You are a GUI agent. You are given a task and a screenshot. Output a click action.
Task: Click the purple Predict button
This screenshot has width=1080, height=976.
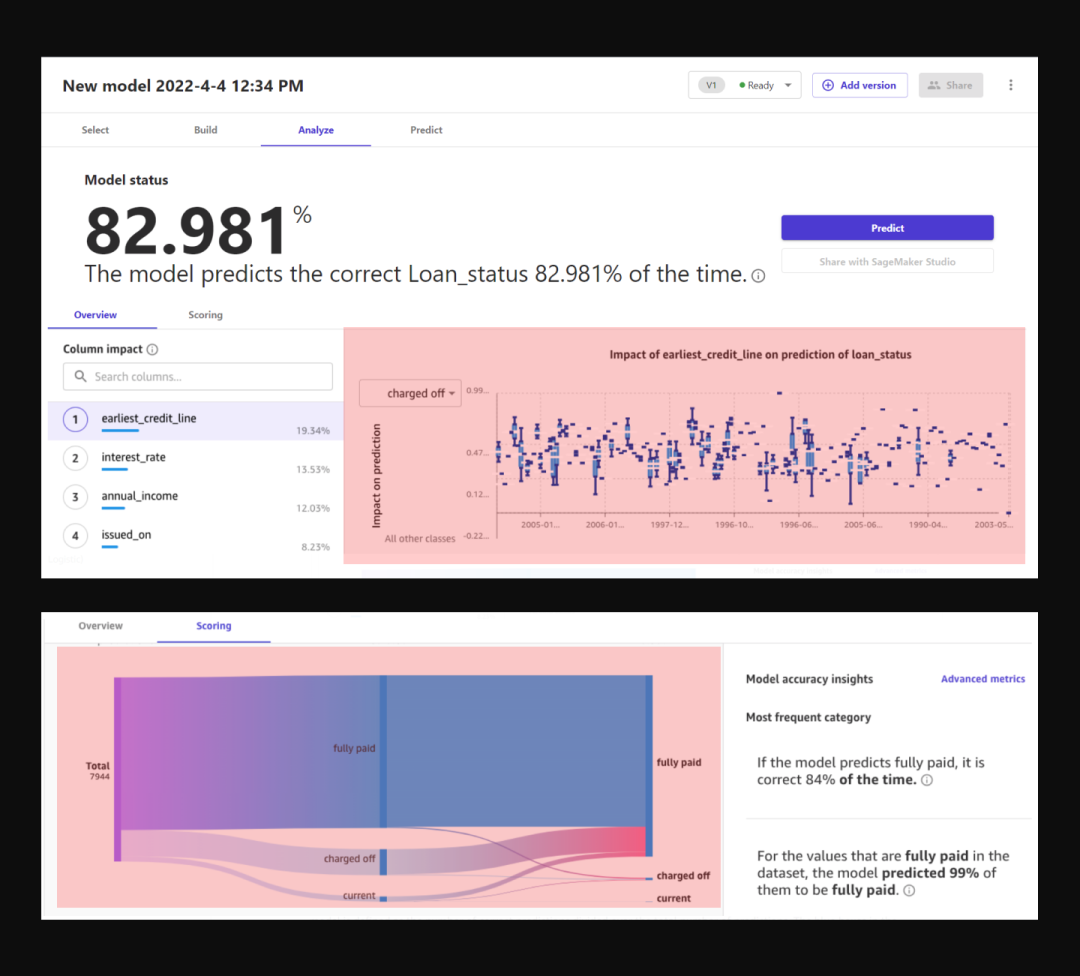[x=887, y=228]
